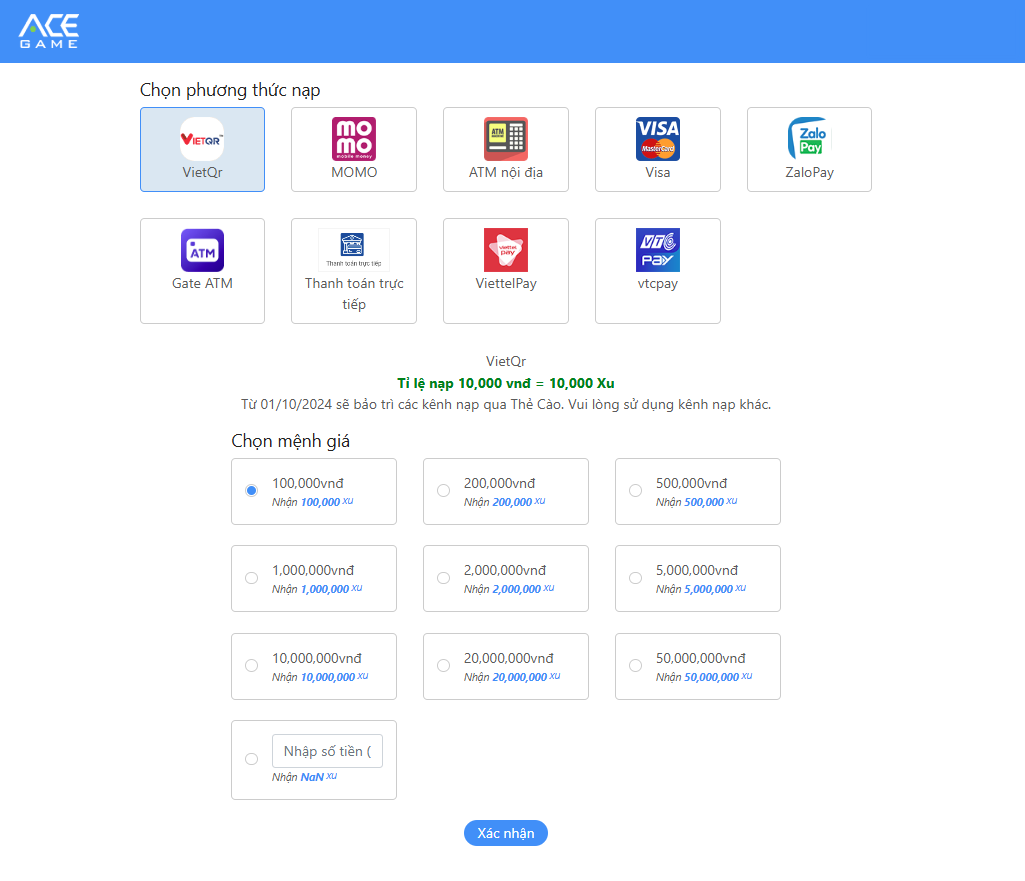Screen dimensions: 1025x881
Task: Choose the ViettelPay icon
Action: [x=505, y=250]
